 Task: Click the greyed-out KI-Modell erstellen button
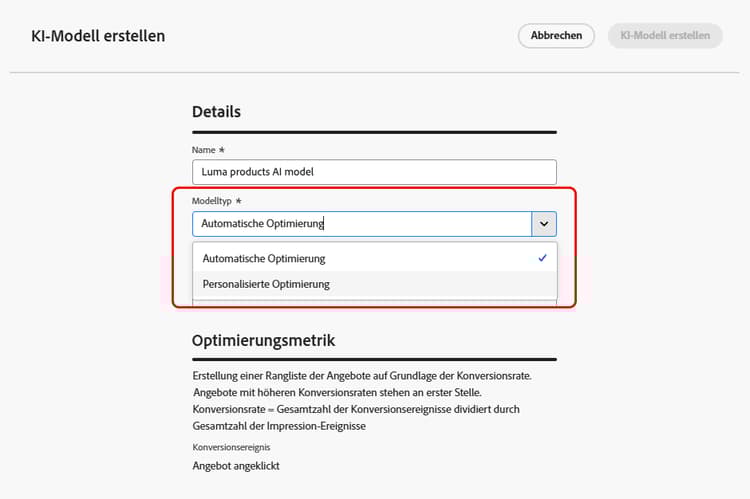[x=665, y=35]
